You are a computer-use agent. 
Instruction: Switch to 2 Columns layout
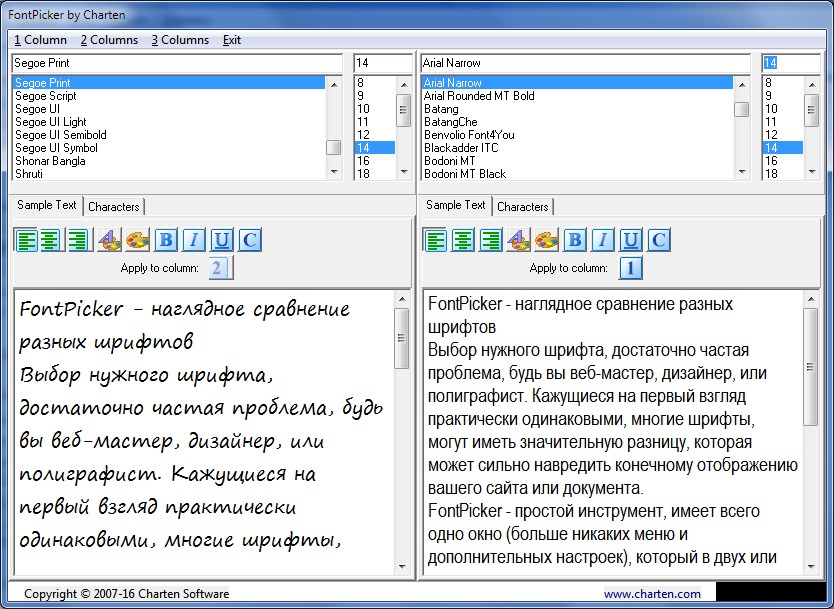click(109, 40)
